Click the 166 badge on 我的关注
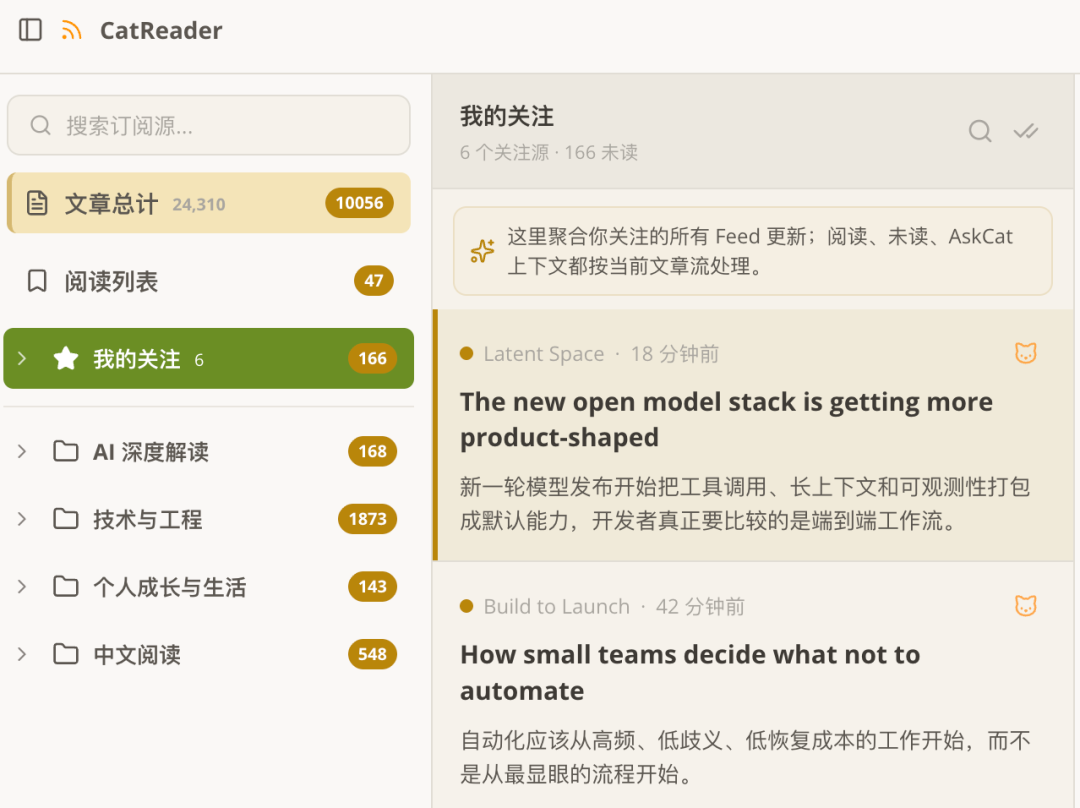 373,358
